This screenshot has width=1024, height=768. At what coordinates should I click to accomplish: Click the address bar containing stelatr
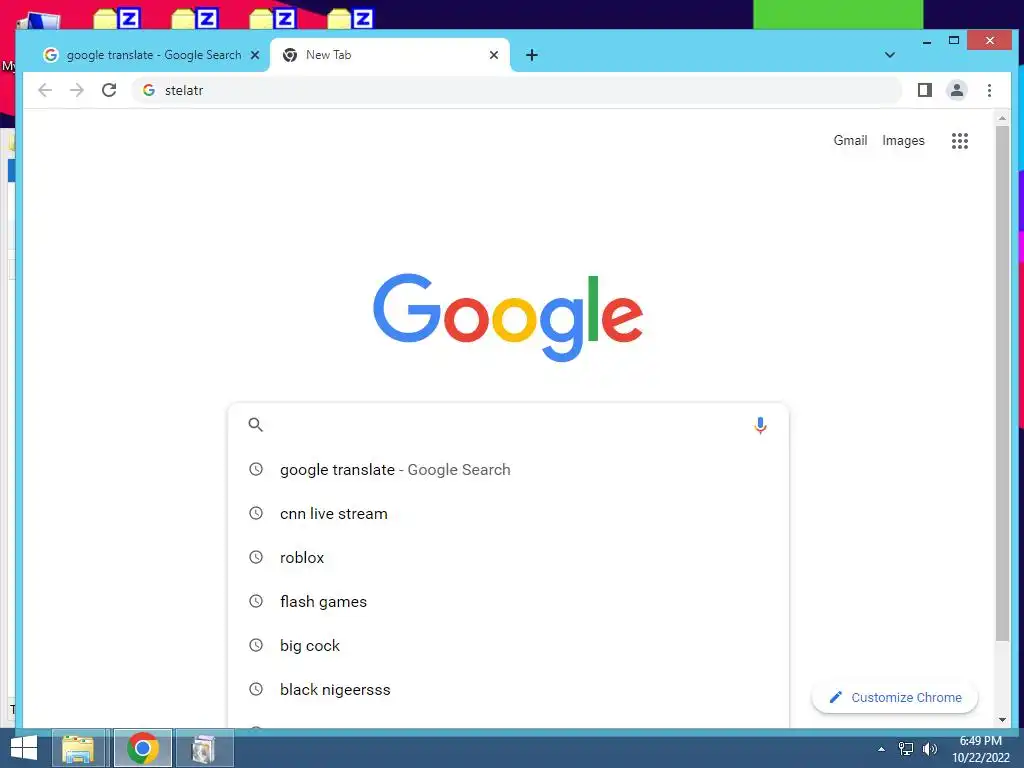pos(517,90)
